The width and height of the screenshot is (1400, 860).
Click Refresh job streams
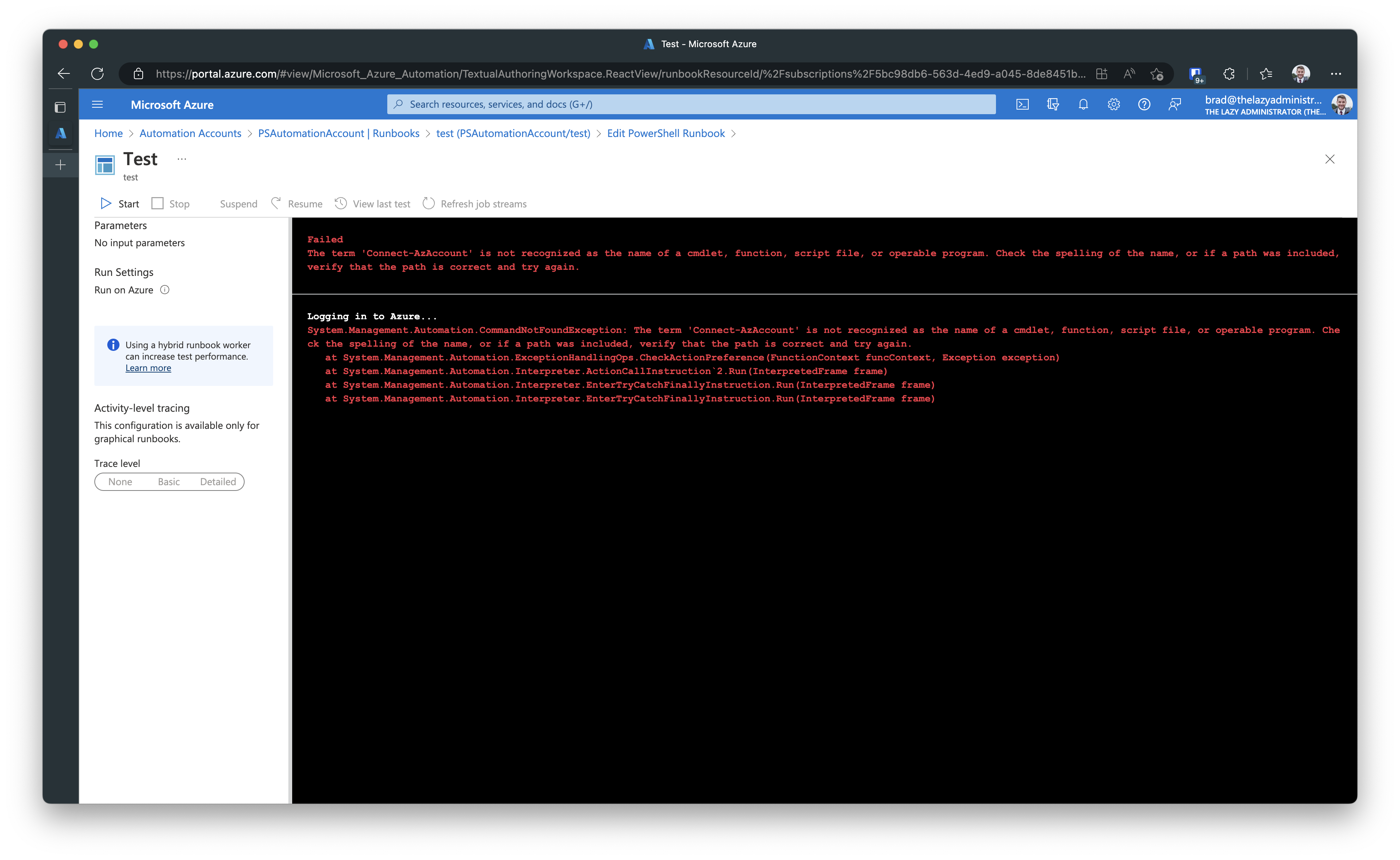475,204
